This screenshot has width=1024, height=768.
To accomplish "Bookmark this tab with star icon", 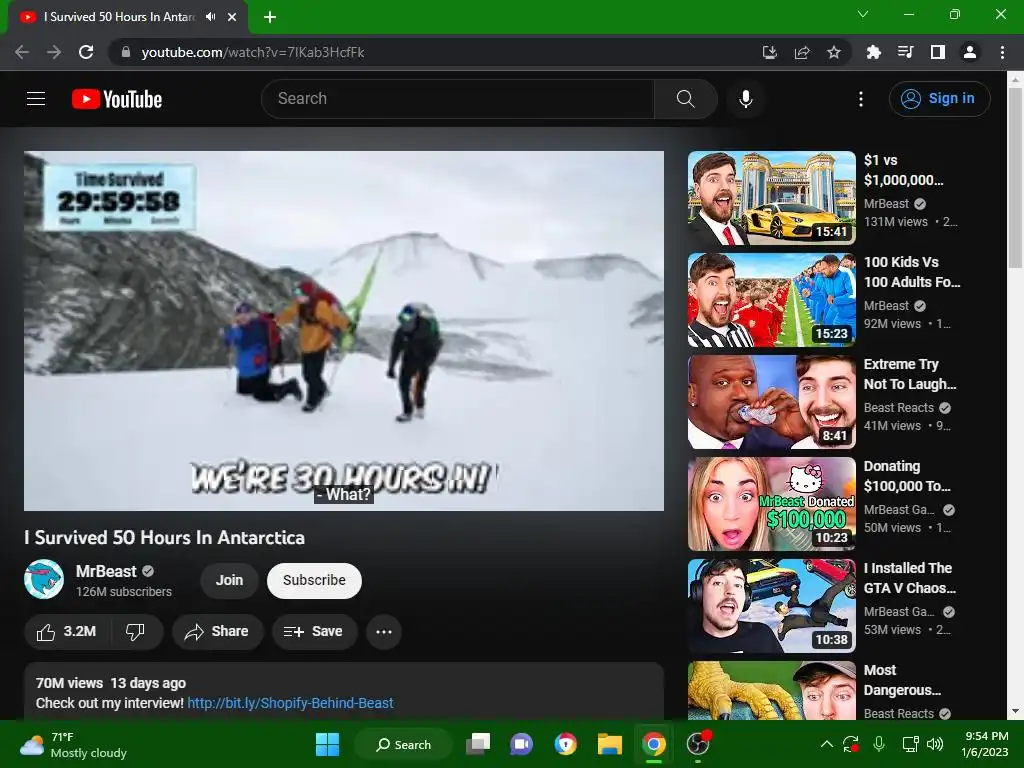I will 834,52.
